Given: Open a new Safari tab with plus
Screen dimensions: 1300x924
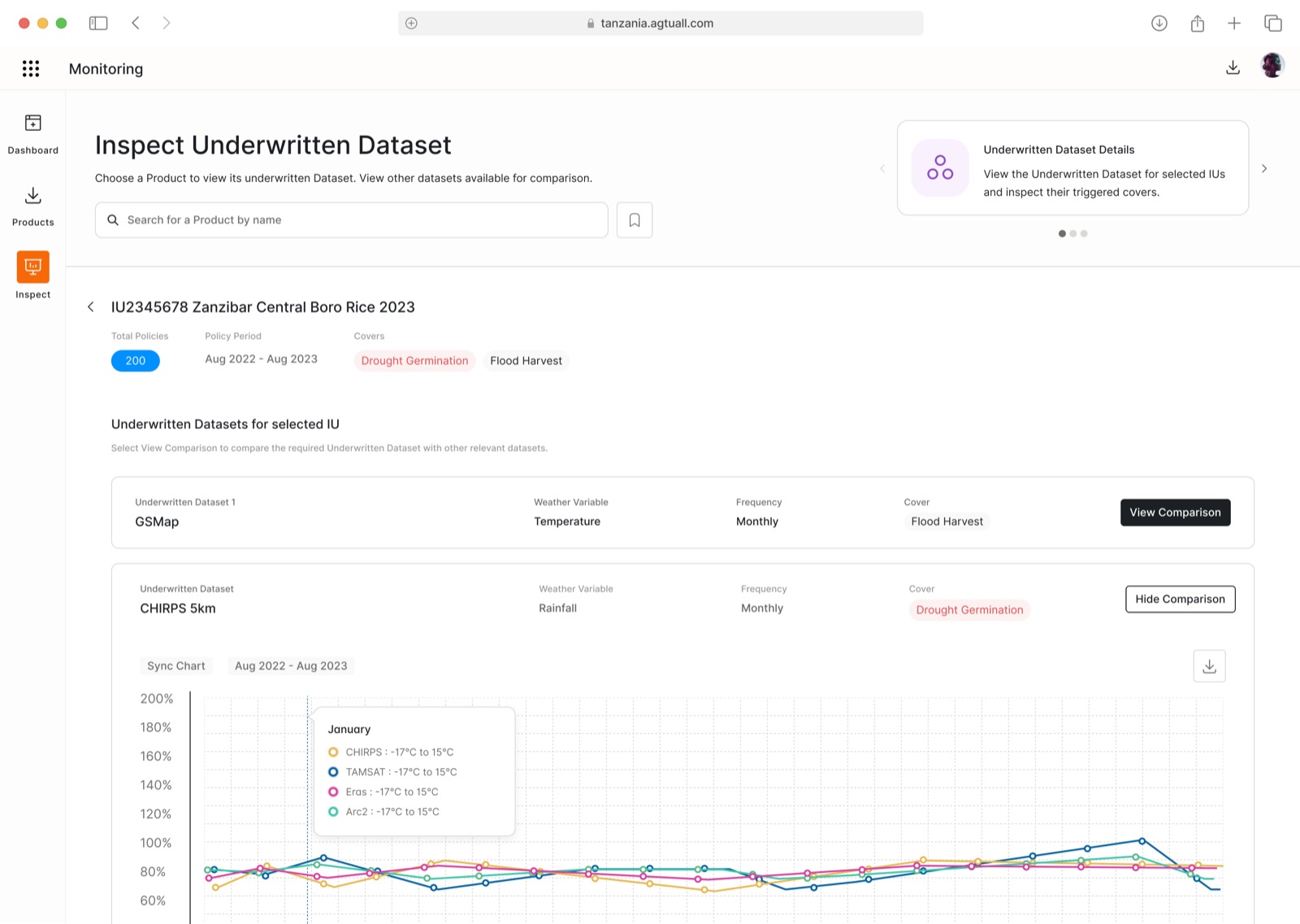Looking at the screenshot, I should tap(1234, 24).
